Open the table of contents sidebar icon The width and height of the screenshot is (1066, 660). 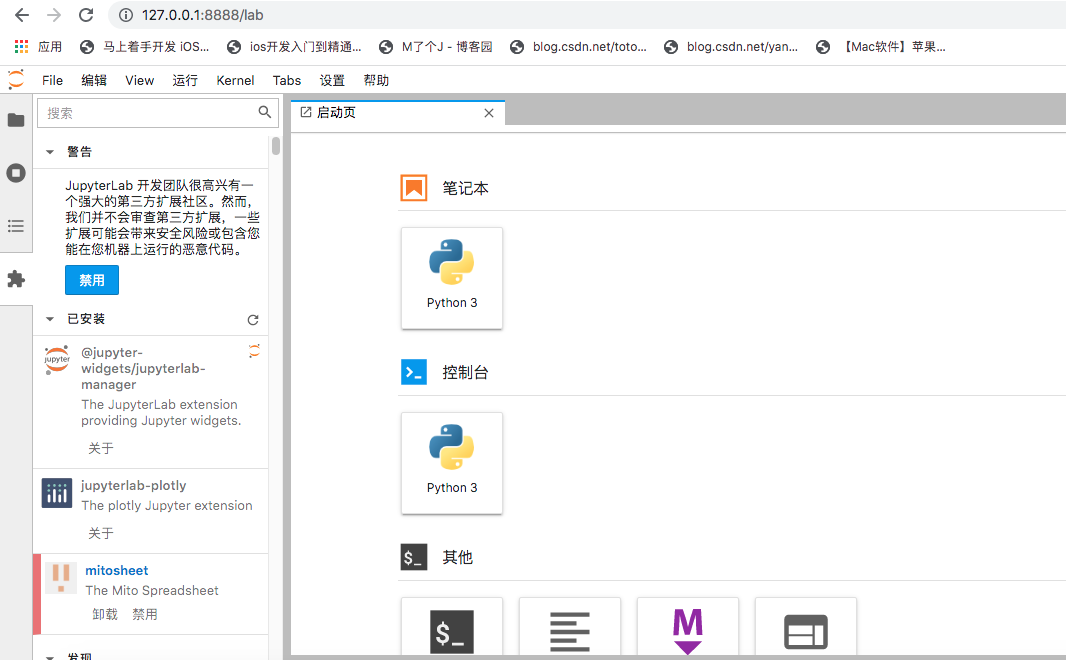(x=15, y=225)
